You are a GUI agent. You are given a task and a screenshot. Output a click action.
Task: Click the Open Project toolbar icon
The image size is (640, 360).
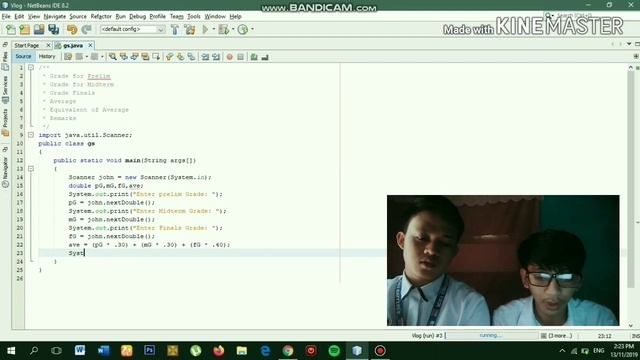[39, 29]
